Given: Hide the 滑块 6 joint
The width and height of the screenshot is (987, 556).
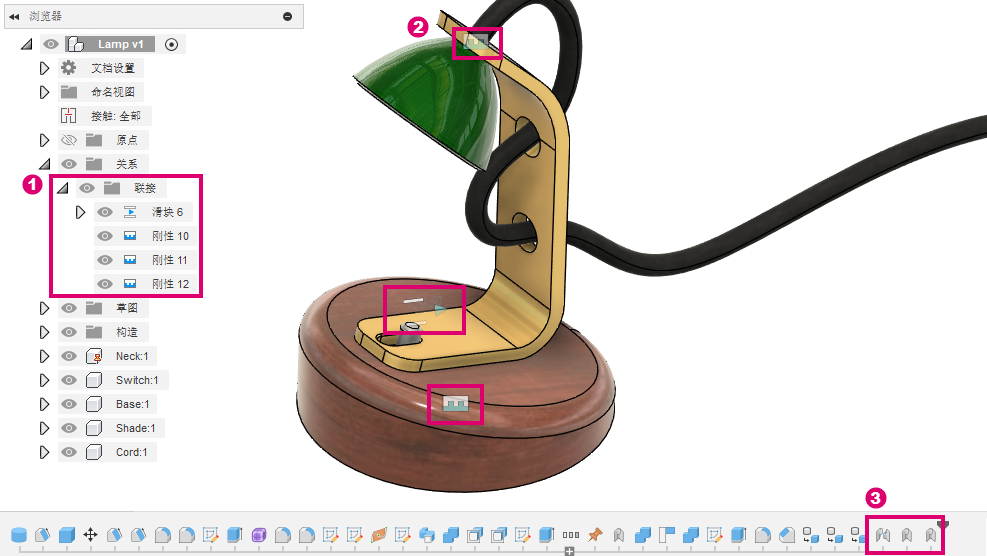Looking at the screenshot, I should [104, 212].
